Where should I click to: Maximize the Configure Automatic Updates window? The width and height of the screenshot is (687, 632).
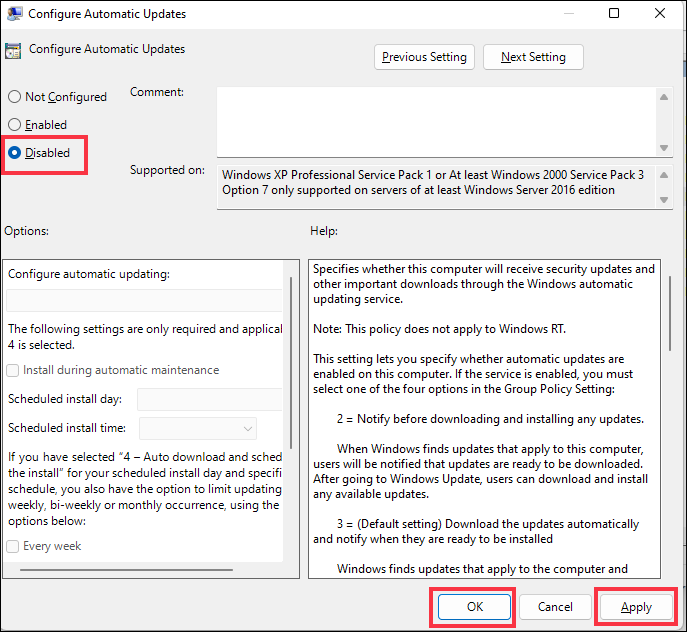tap(614, 13)
